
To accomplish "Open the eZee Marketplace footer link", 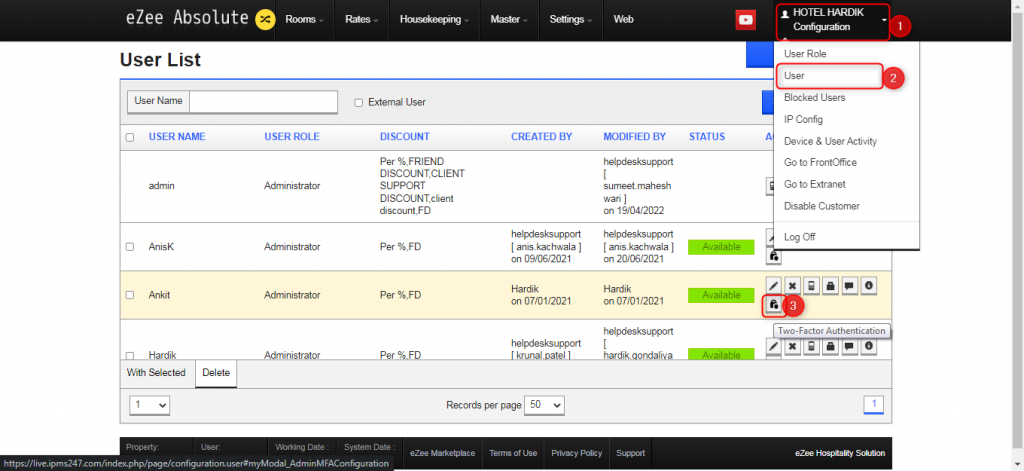I will (443, 453).
